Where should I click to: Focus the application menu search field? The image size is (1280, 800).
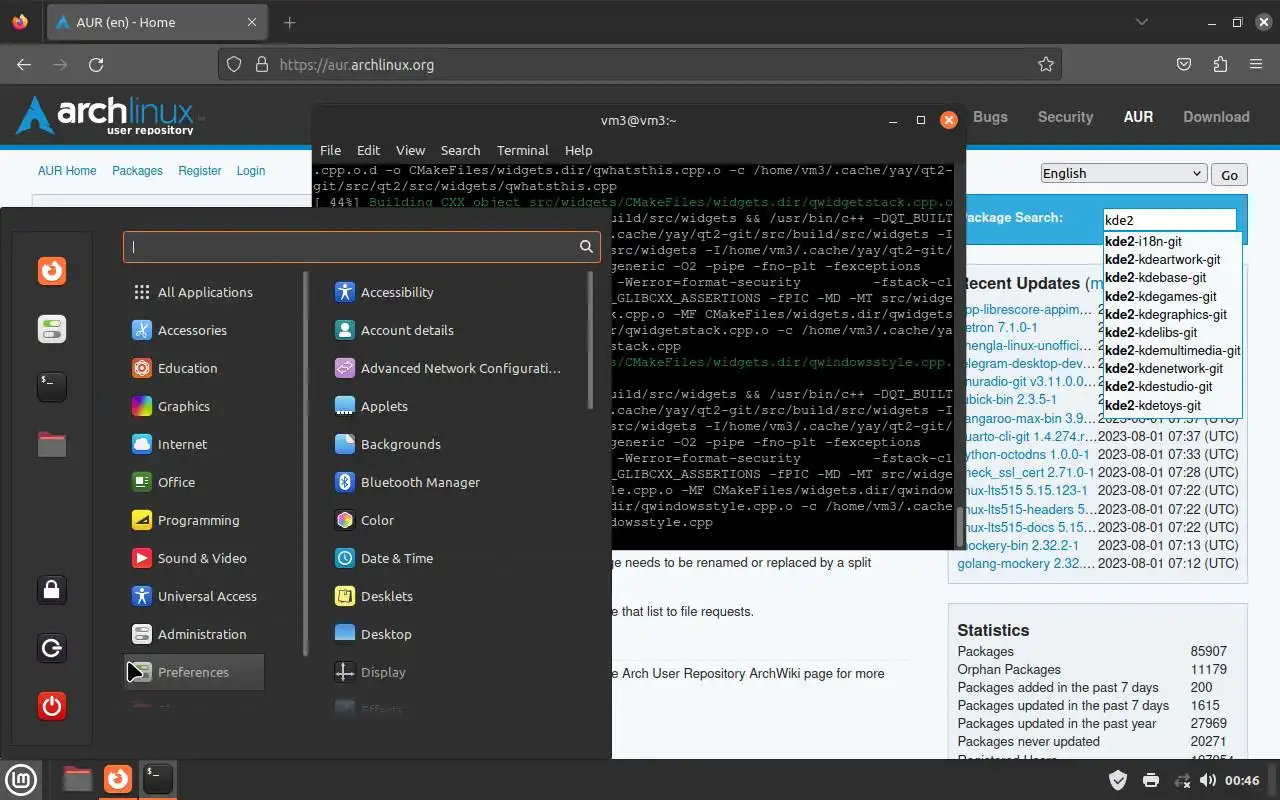362,246
